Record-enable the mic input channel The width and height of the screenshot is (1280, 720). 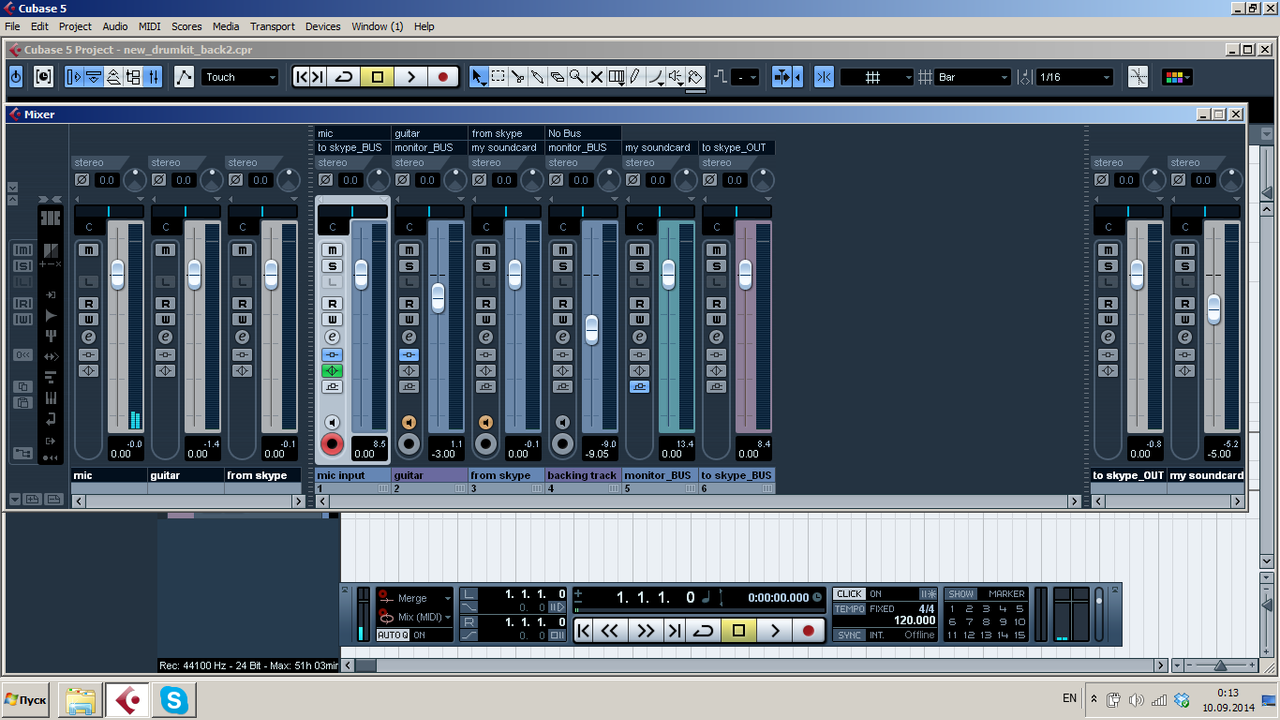[331, 444]
